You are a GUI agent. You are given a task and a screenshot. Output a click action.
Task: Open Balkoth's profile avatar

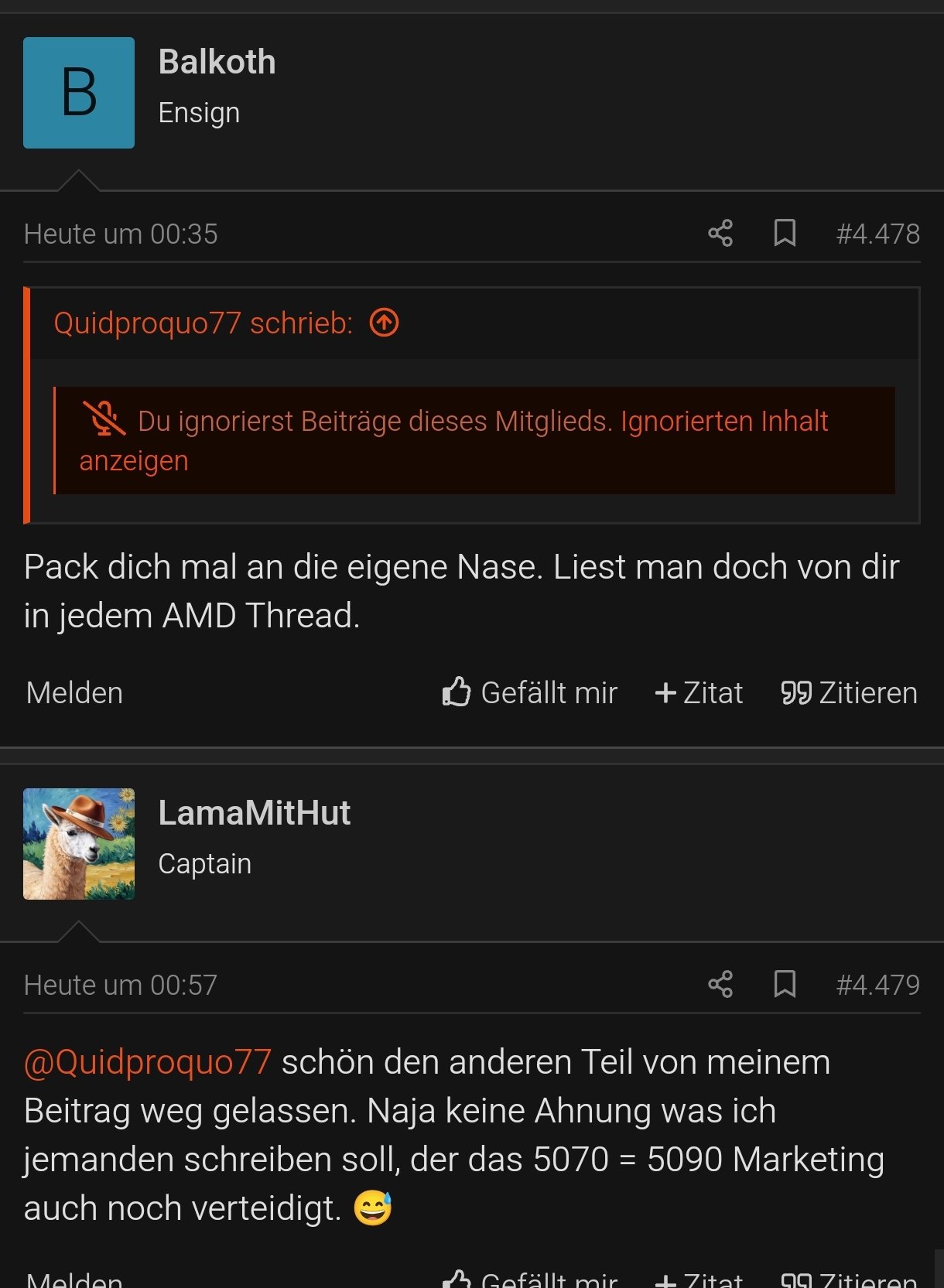pos(78,92)
